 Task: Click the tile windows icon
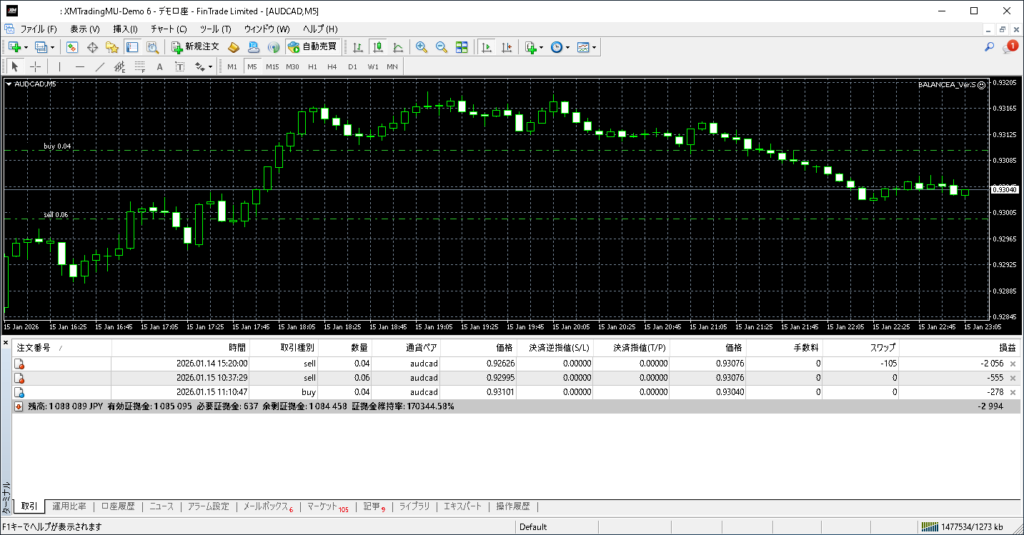462,47
